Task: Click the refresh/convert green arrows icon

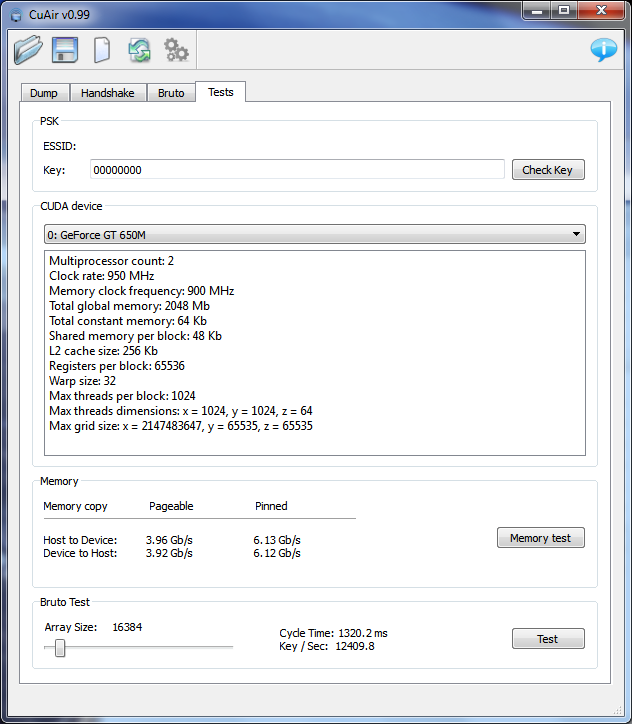Action: (139, 50)
